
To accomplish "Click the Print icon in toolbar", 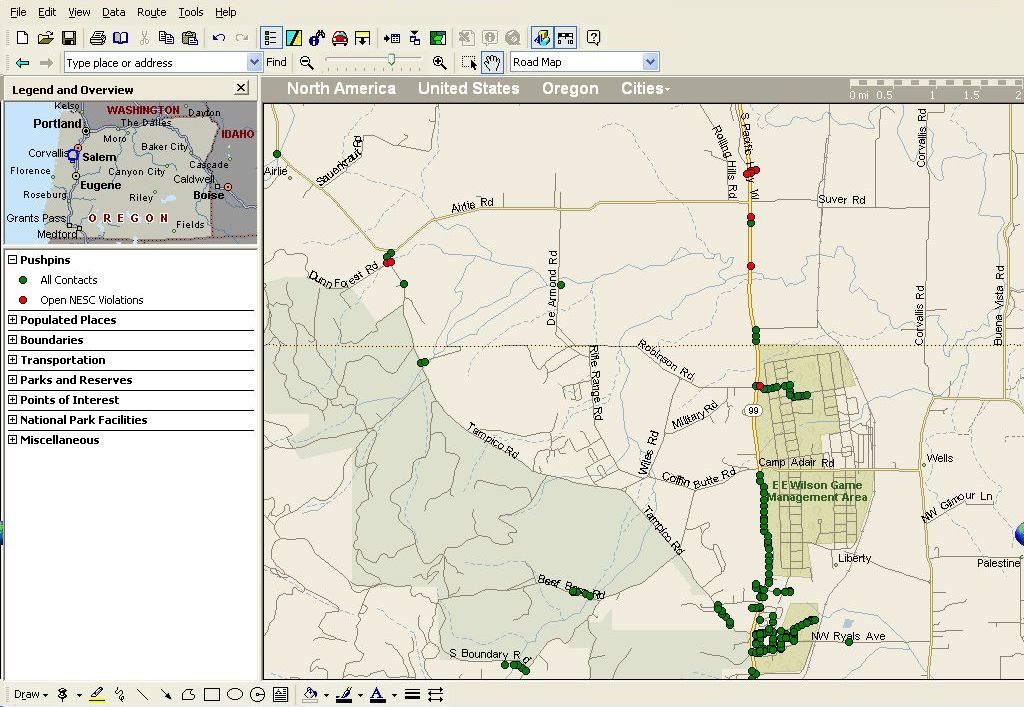I will 97,38.
